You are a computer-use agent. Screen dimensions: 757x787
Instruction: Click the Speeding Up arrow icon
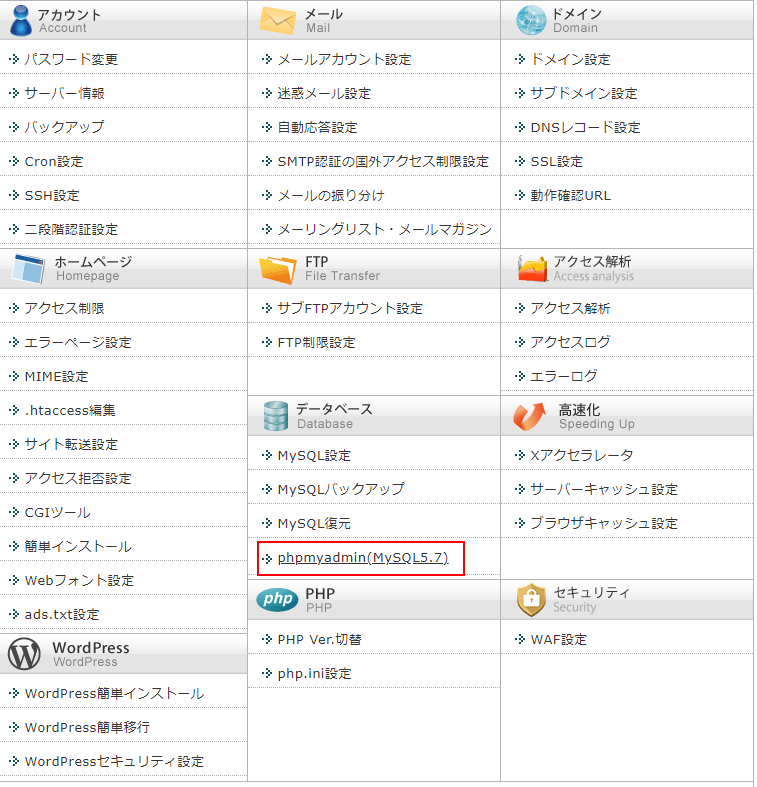pos(529,417)
